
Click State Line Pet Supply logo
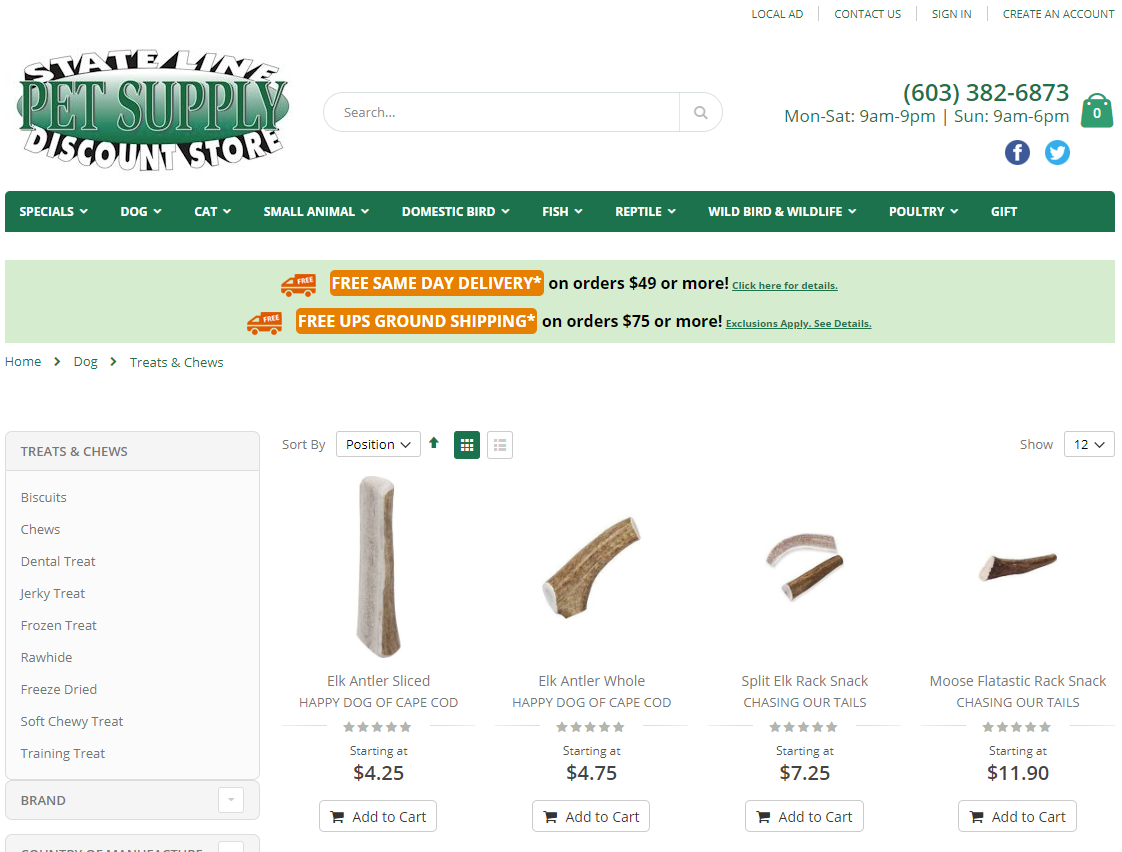[x=153, y=110]
